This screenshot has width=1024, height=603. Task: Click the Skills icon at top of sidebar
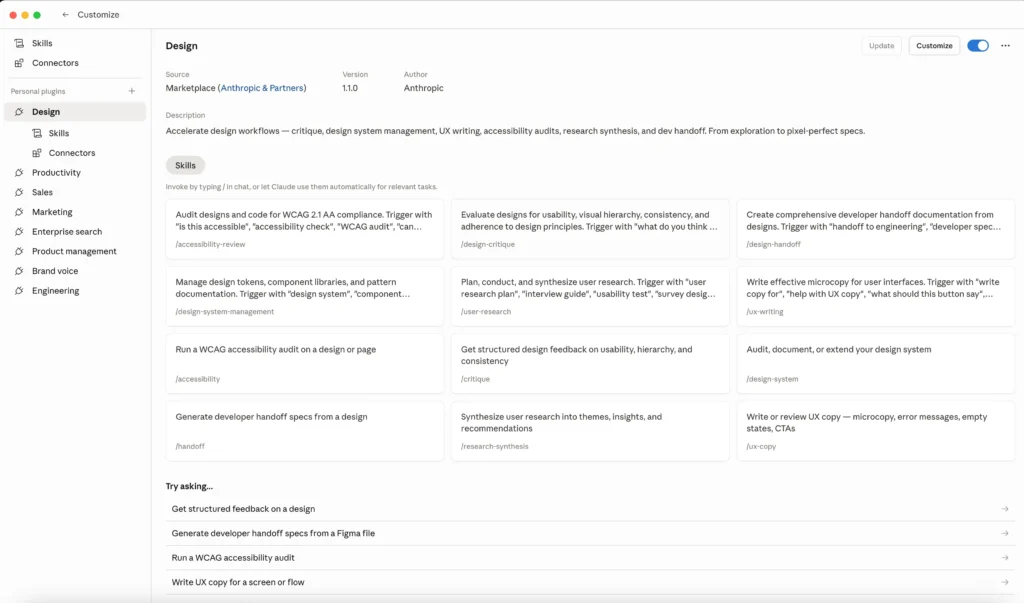coord(19,43)
